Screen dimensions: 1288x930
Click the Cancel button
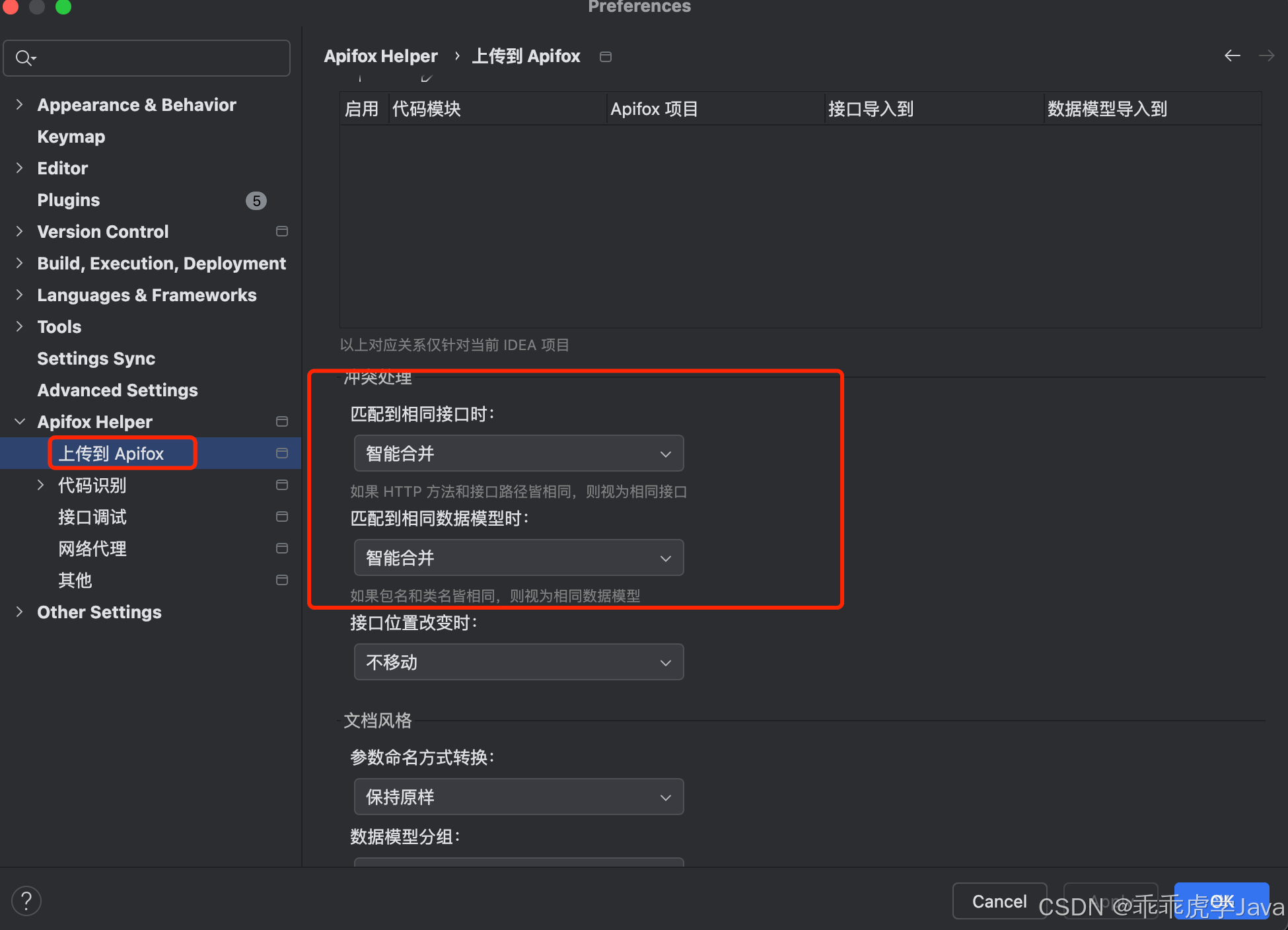[x=999, y=901]
